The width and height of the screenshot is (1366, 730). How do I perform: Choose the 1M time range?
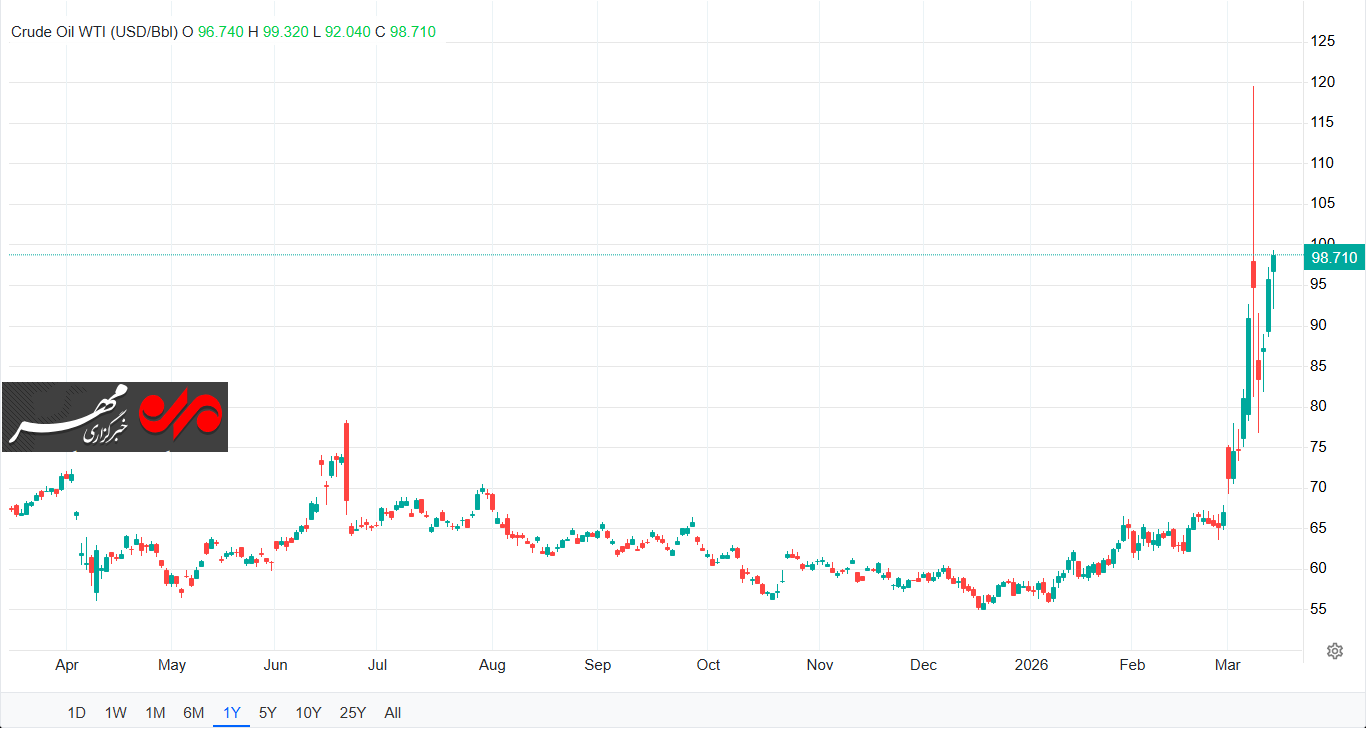click(x=155, y=713)
